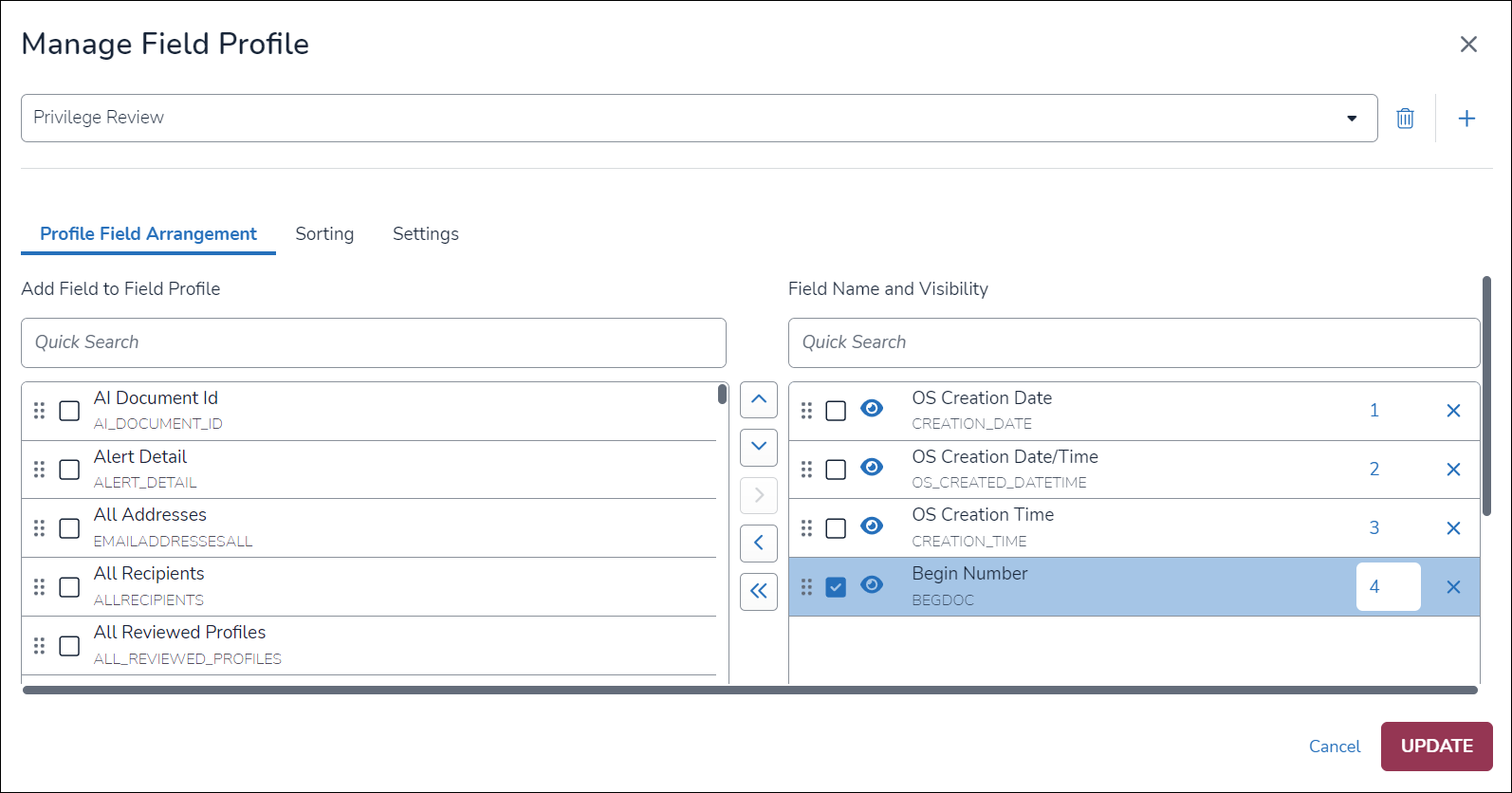The image size is (1512, 793).
Task: Click the bottom horizontal scrollbar
Action: [750, 691]
